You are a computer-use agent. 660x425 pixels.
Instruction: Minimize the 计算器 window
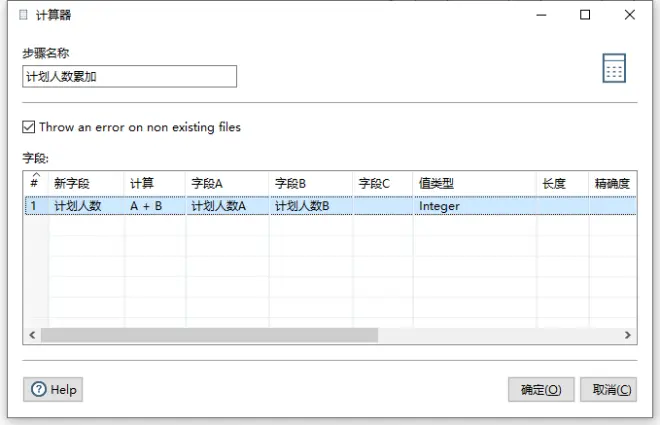click(541, 15)
